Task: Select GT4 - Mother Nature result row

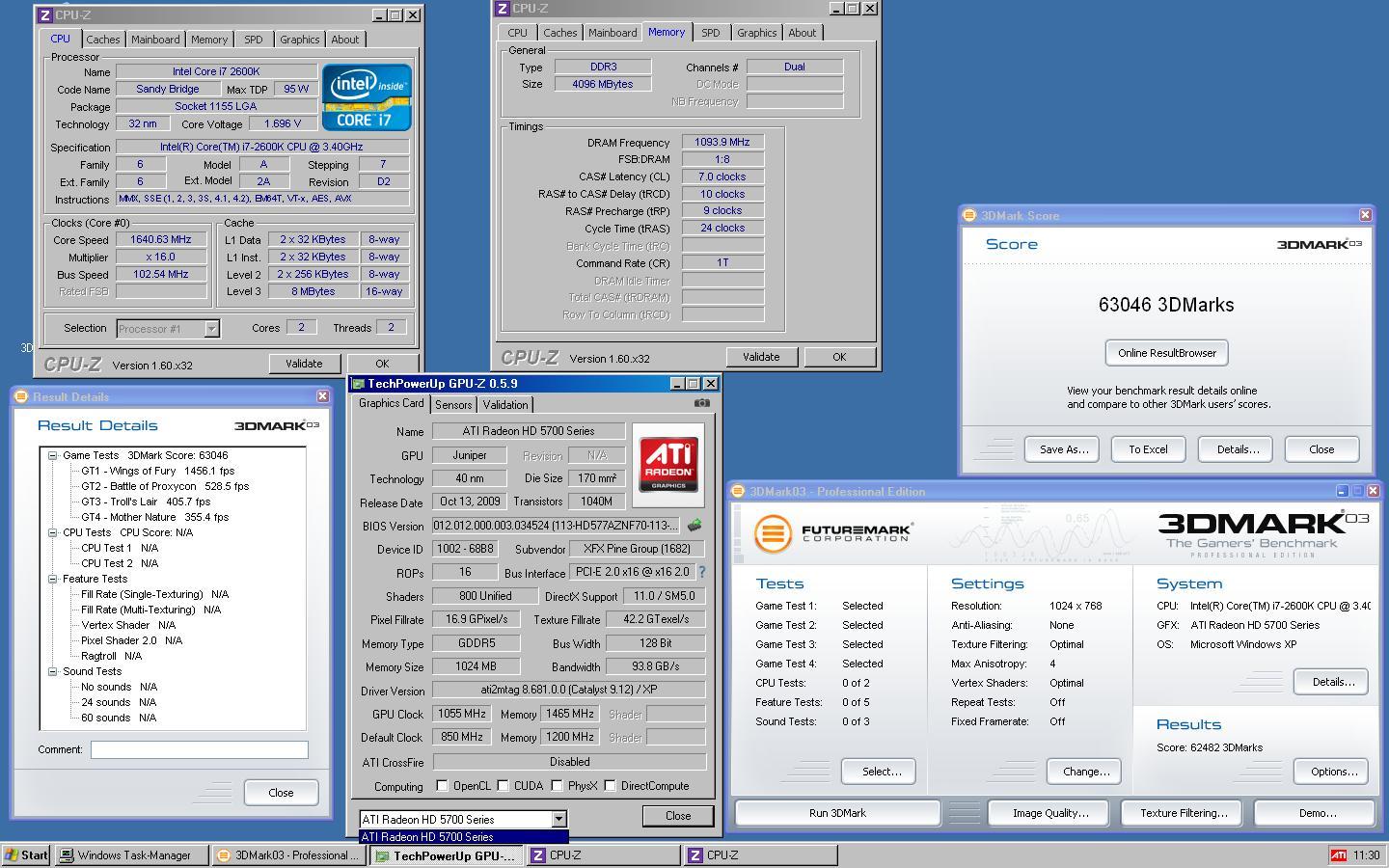Action: pos(154,517)
